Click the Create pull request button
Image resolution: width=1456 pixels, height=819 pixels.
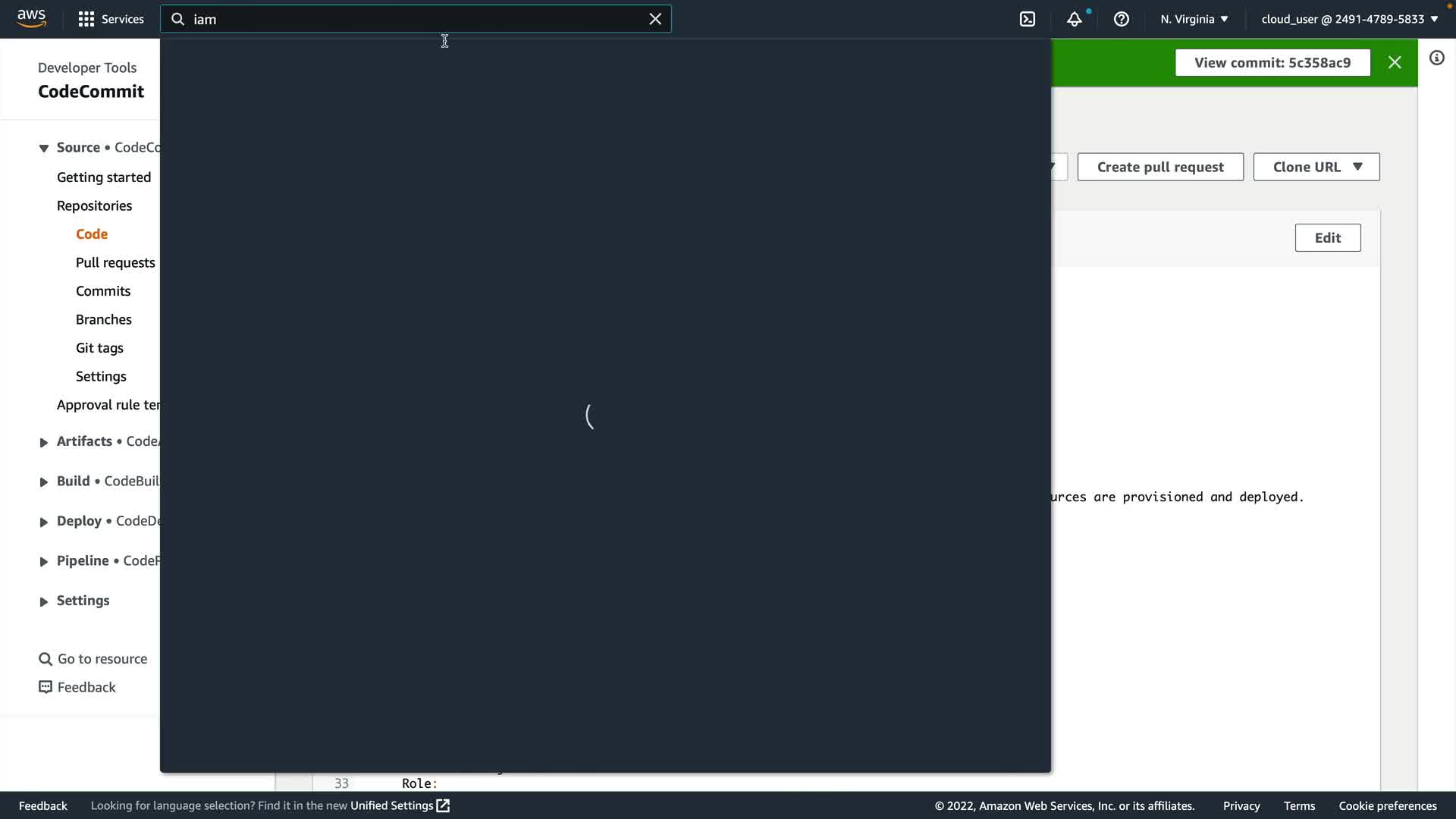(1160, 167)
